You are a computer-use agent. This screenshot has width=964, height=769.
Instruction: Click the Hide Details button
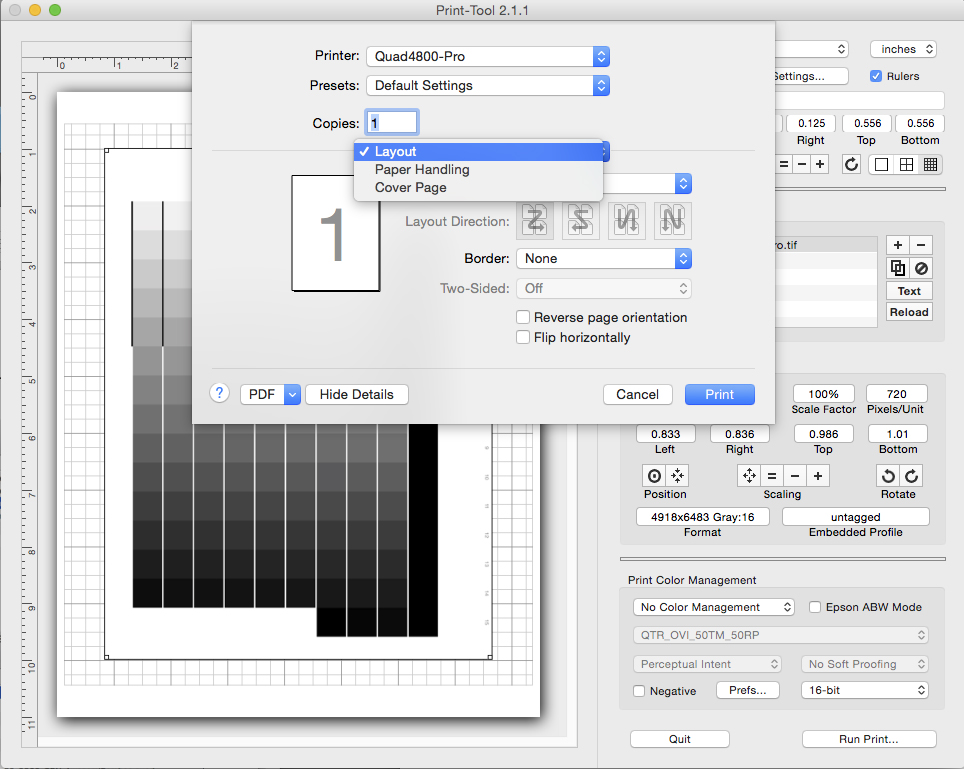(356, 394)
